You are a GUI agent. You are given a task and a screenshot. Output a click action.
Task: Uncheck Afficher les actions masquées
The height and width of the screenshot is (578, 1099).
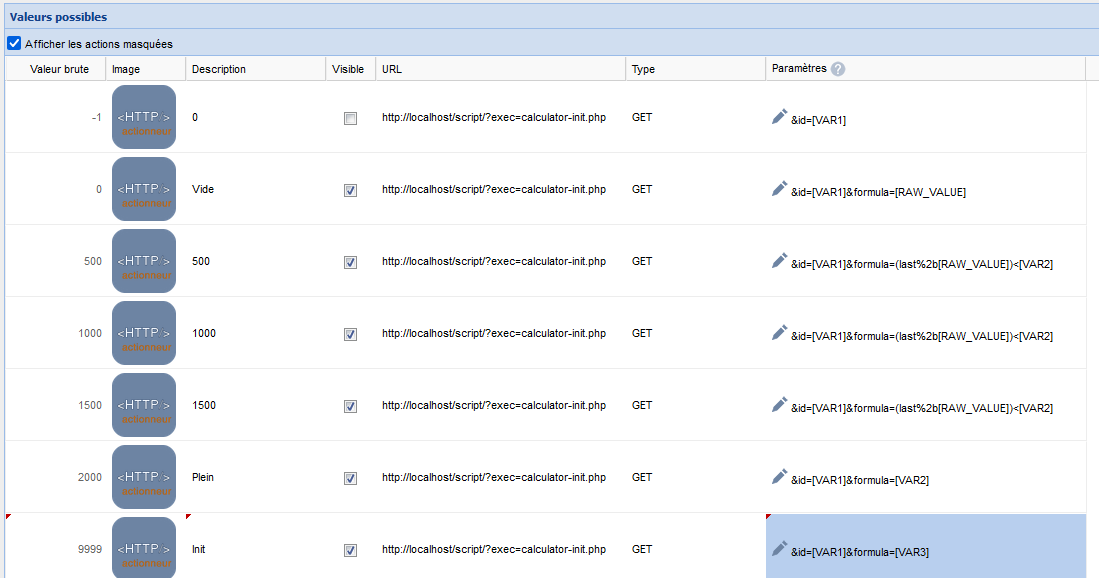[x=14, y=44]
